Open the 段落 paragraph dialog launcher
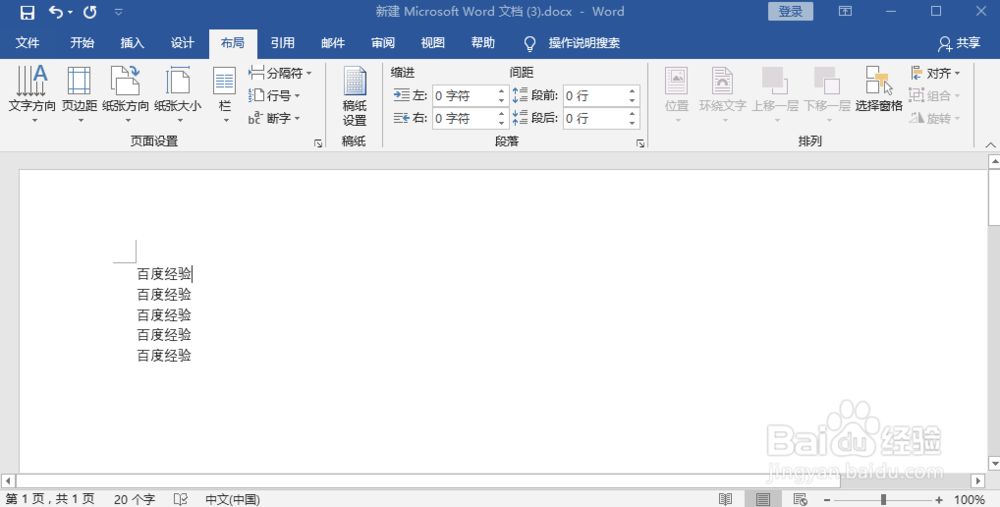Viewport: 1000px width, 507px height. [x=640, y=143]
